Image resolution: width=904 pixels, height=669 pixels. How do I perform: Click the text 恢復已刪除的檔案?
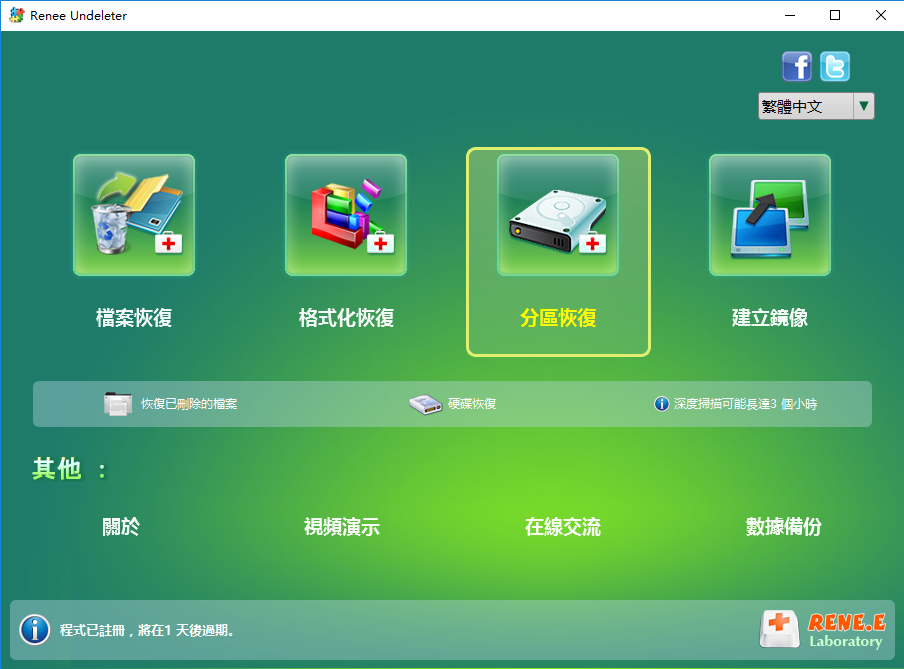coord(189,404)
